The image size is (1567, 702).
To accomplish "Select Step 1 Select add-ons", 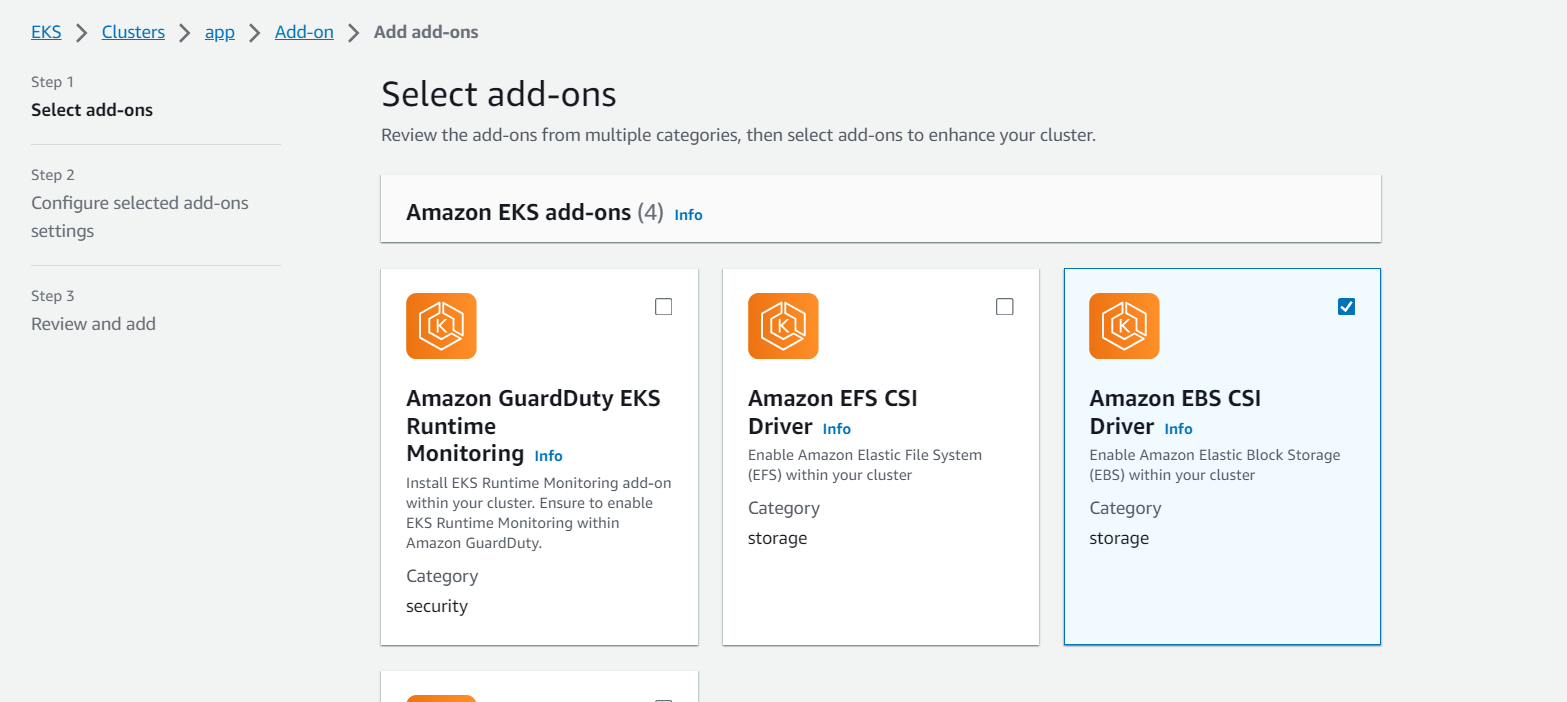I will pos(92,110).
